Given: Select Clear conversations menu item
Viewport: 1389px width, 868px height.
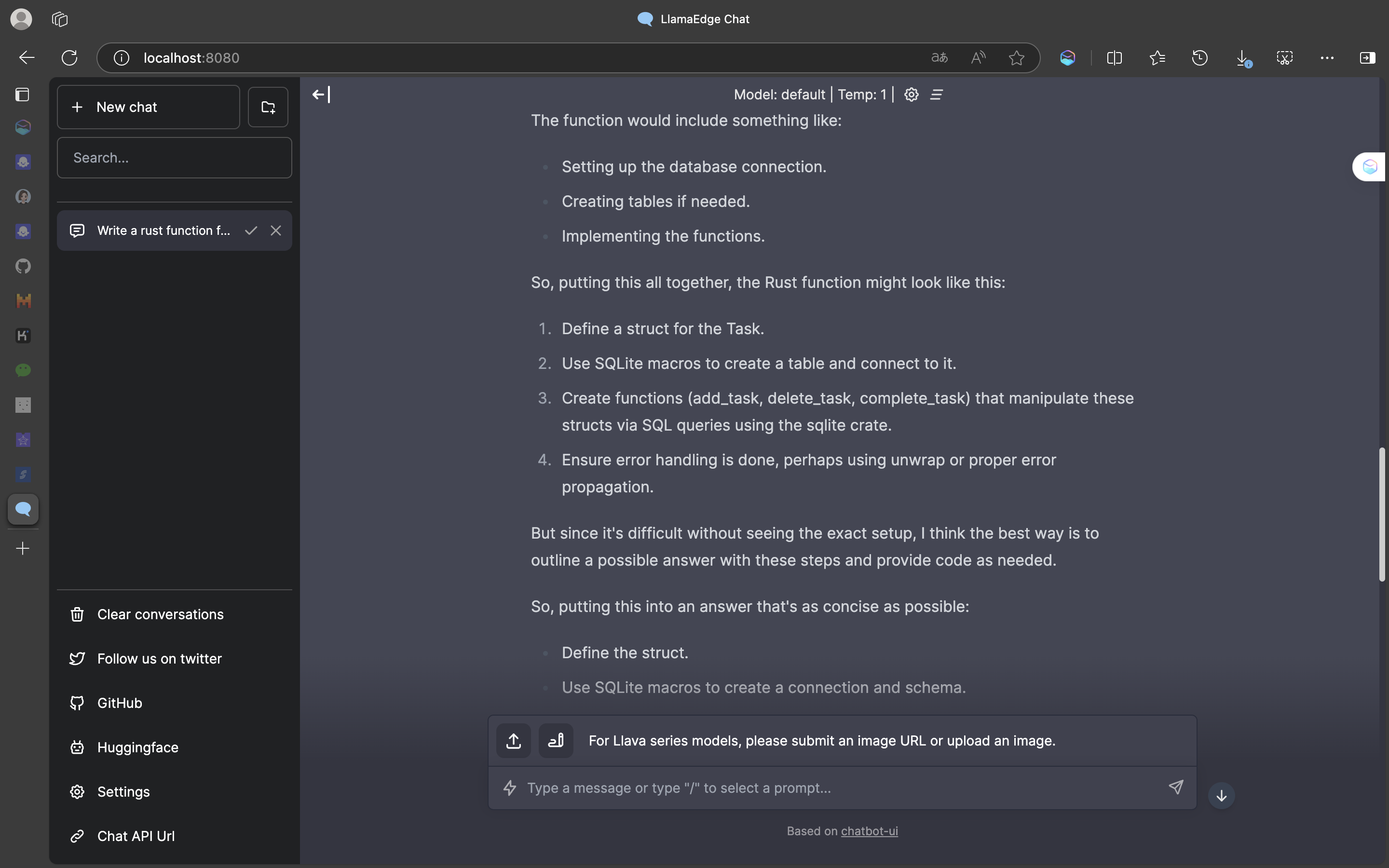Looking at the screenshot, I should point(160,614).
